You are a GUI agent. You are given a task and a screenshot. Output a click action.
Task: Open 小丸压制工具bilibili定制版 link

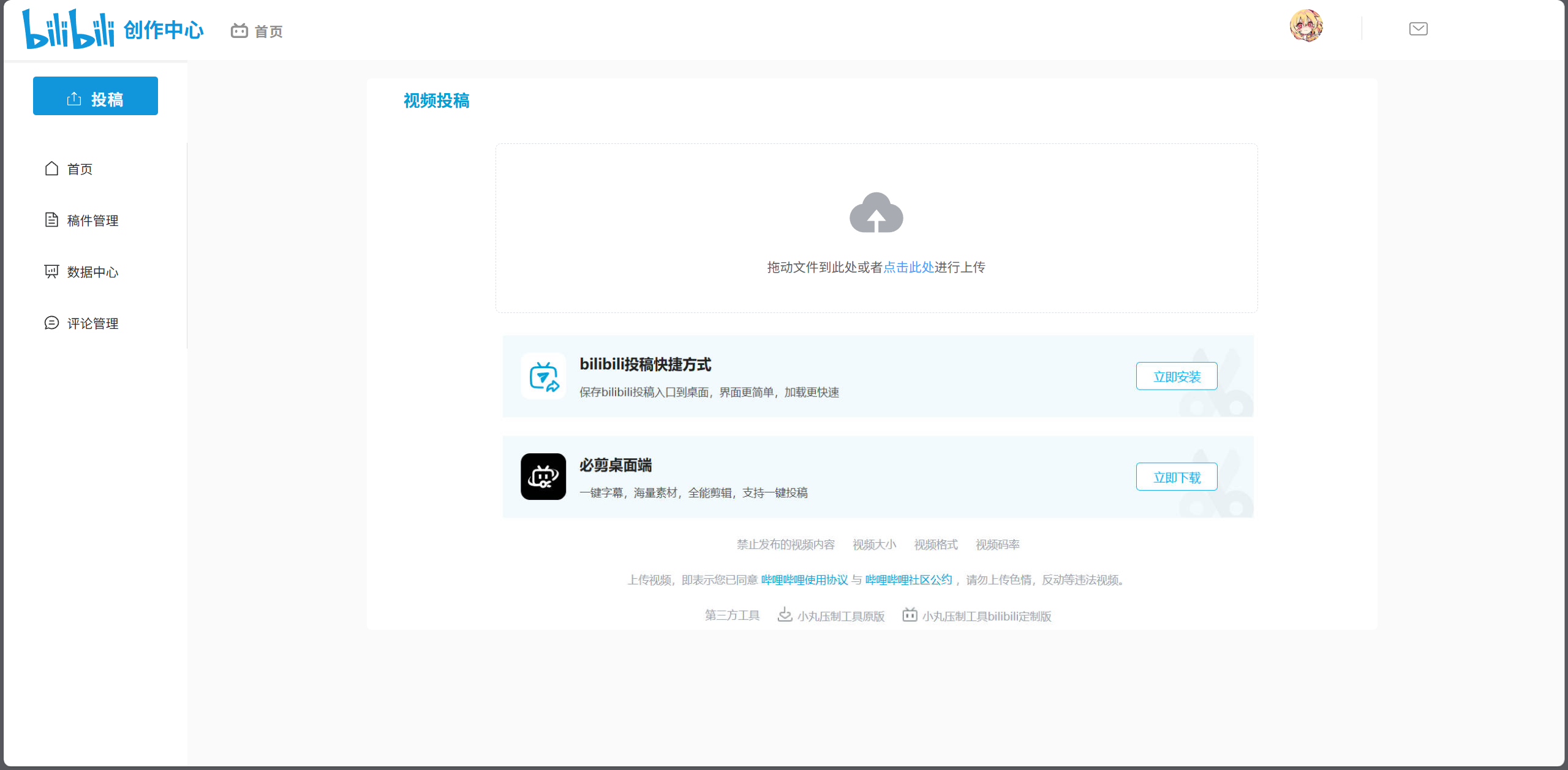coord(986,616)
